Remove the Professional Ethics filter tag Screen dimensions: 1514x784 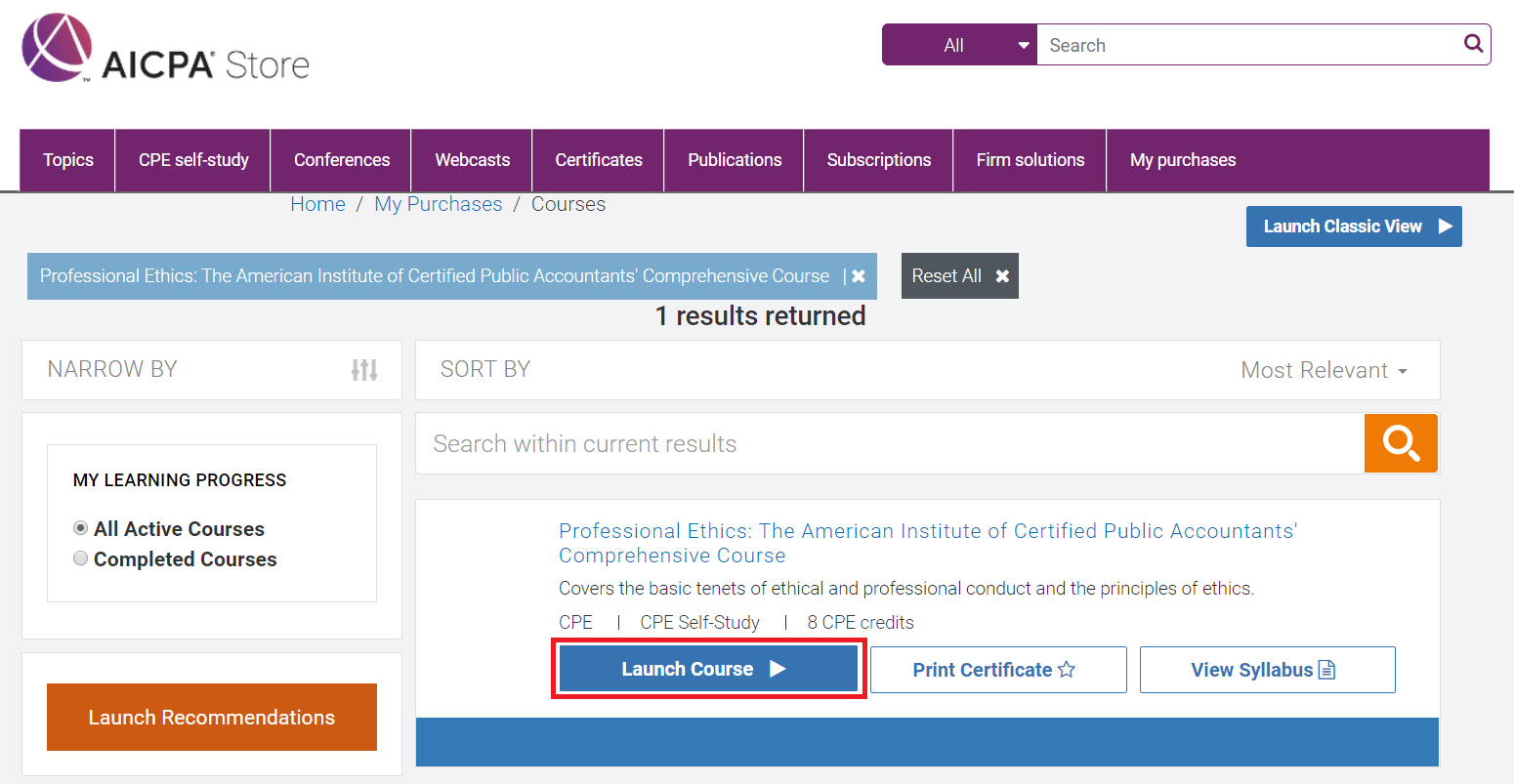click(859, 276)
